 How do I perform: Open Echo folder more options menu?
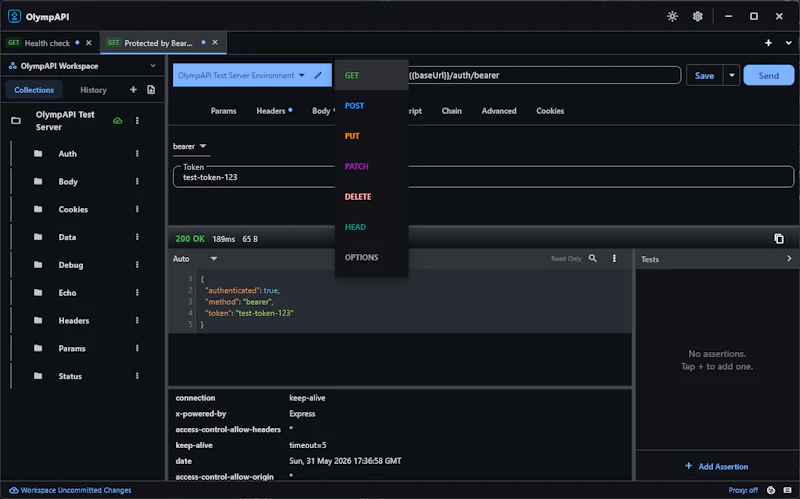137,292
